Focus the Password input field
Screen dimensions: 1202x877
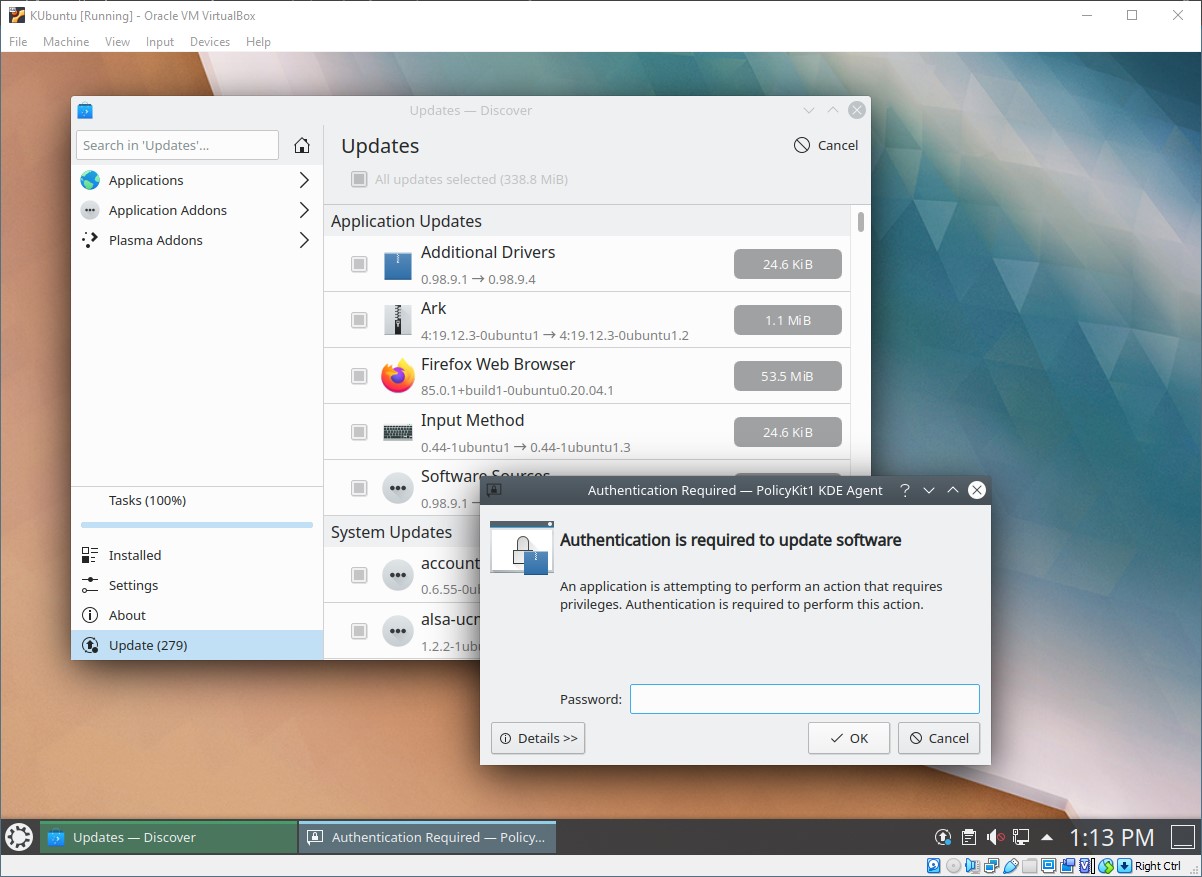point(804,699)
